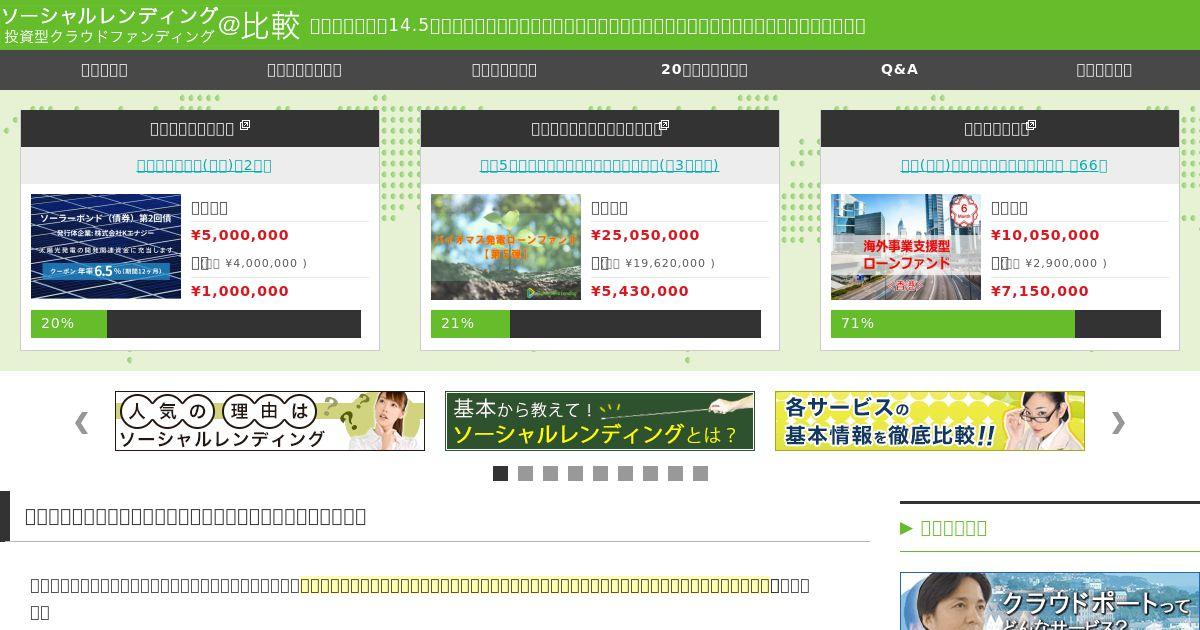Click the ¥5,000,000 amount
The height and width of the screenshot is (630, 1200).
240,235
